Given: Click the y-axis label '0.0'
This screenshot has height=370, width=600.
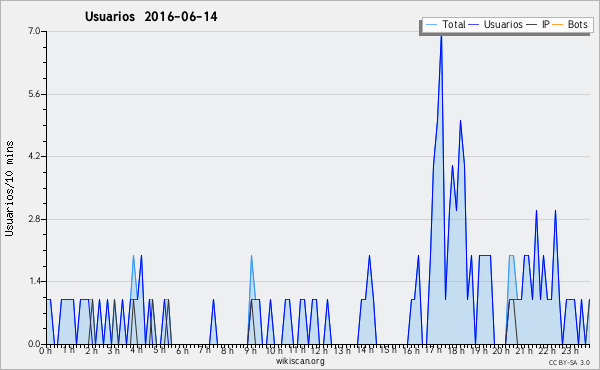Looking at the screenshot, I should [x=34, y=344].
